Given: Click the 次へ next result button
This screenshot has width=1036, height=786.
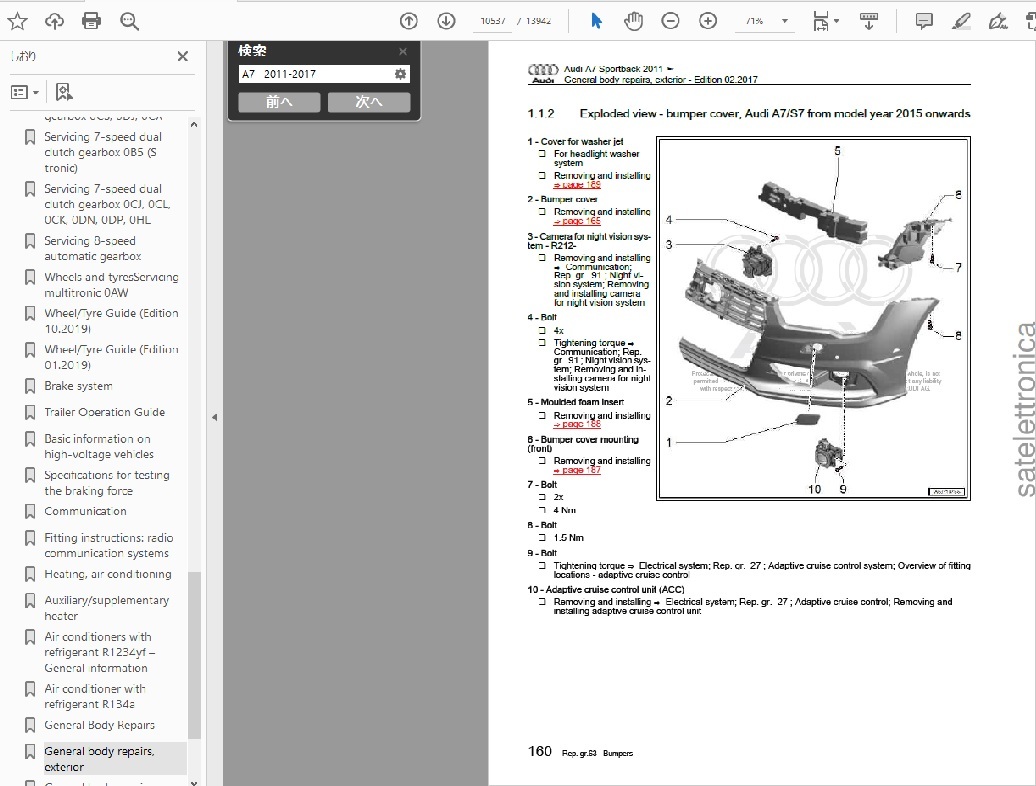Looking at the screenshot, I should [x=369, y=102].
